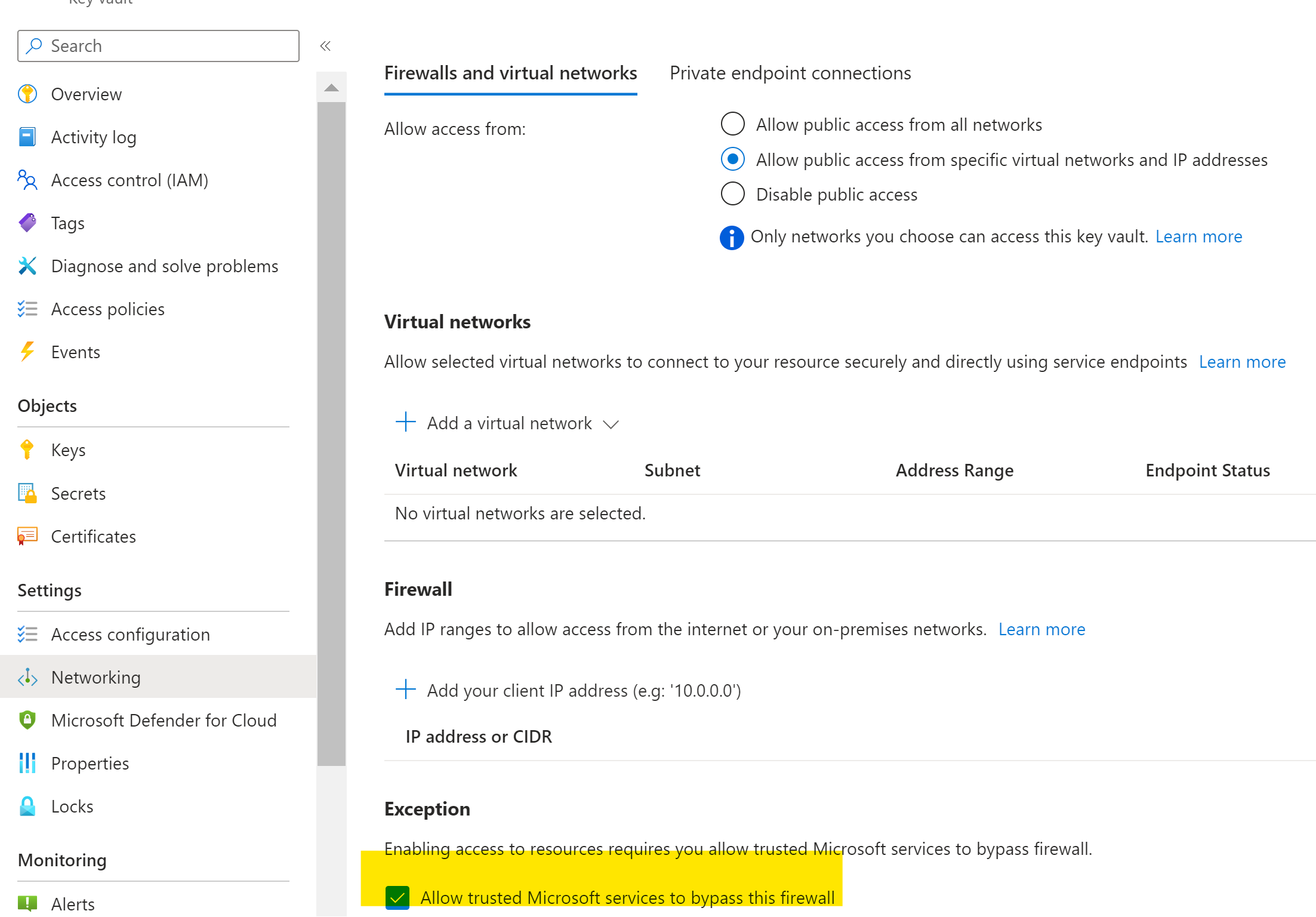This screenshot has height=917, width=1316.
Task: Open Access control (IAM) via its icon
Action: click(x=27, y=180)
